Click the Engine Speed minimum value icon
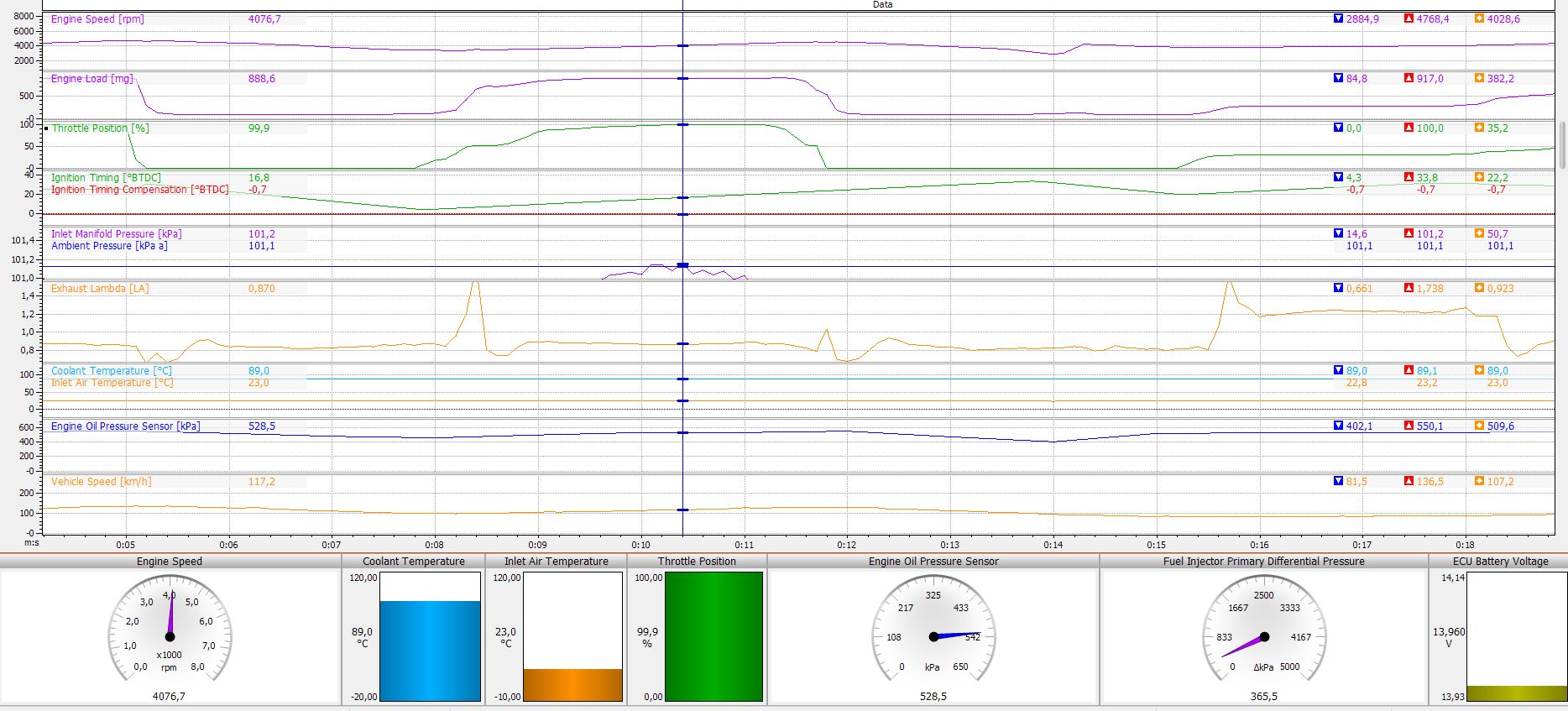Screen dimensions: 1568x711 click(x=1338, y=18)
